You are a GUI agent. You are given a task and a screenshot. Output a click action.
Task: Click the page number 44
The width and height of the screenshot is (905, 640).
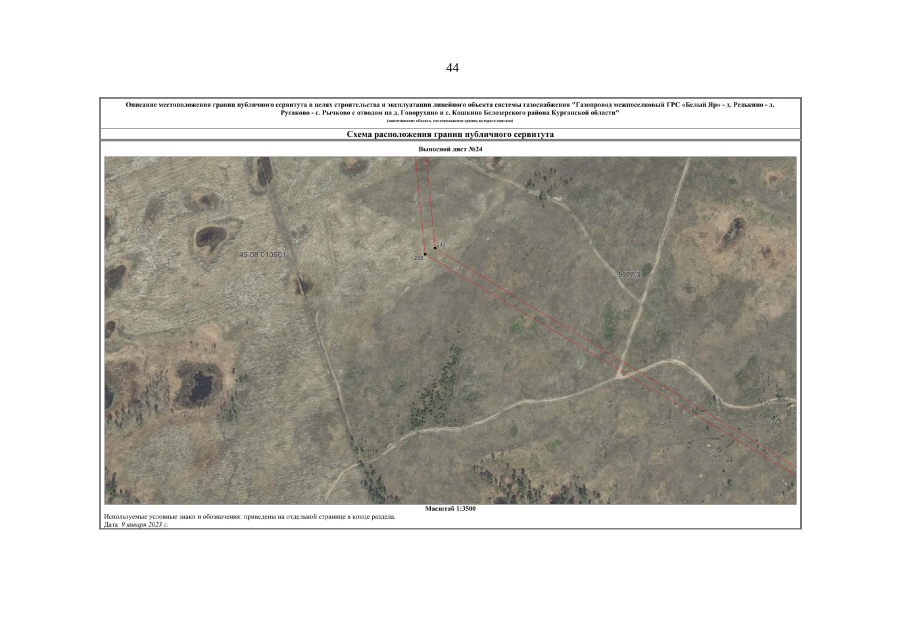(x=452, y=68)
